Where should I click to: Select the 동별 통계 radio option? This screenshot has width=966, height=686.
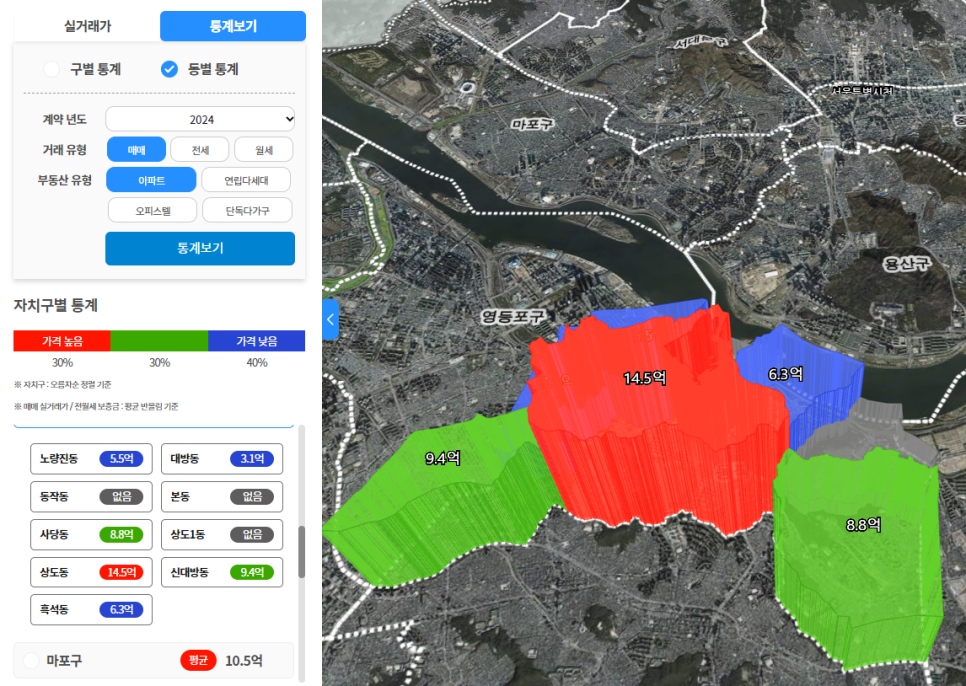[169, 69]
